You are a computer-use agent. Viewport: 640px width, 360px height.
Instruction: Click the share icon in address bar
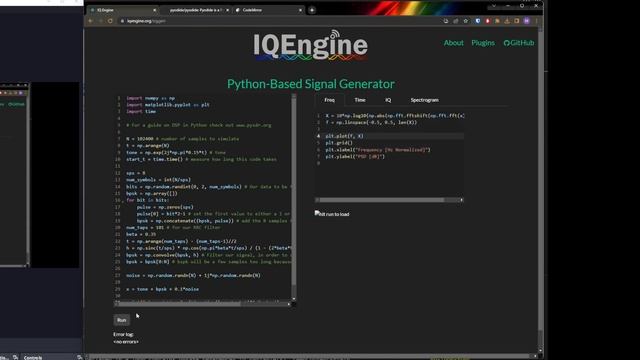[456, 21]
